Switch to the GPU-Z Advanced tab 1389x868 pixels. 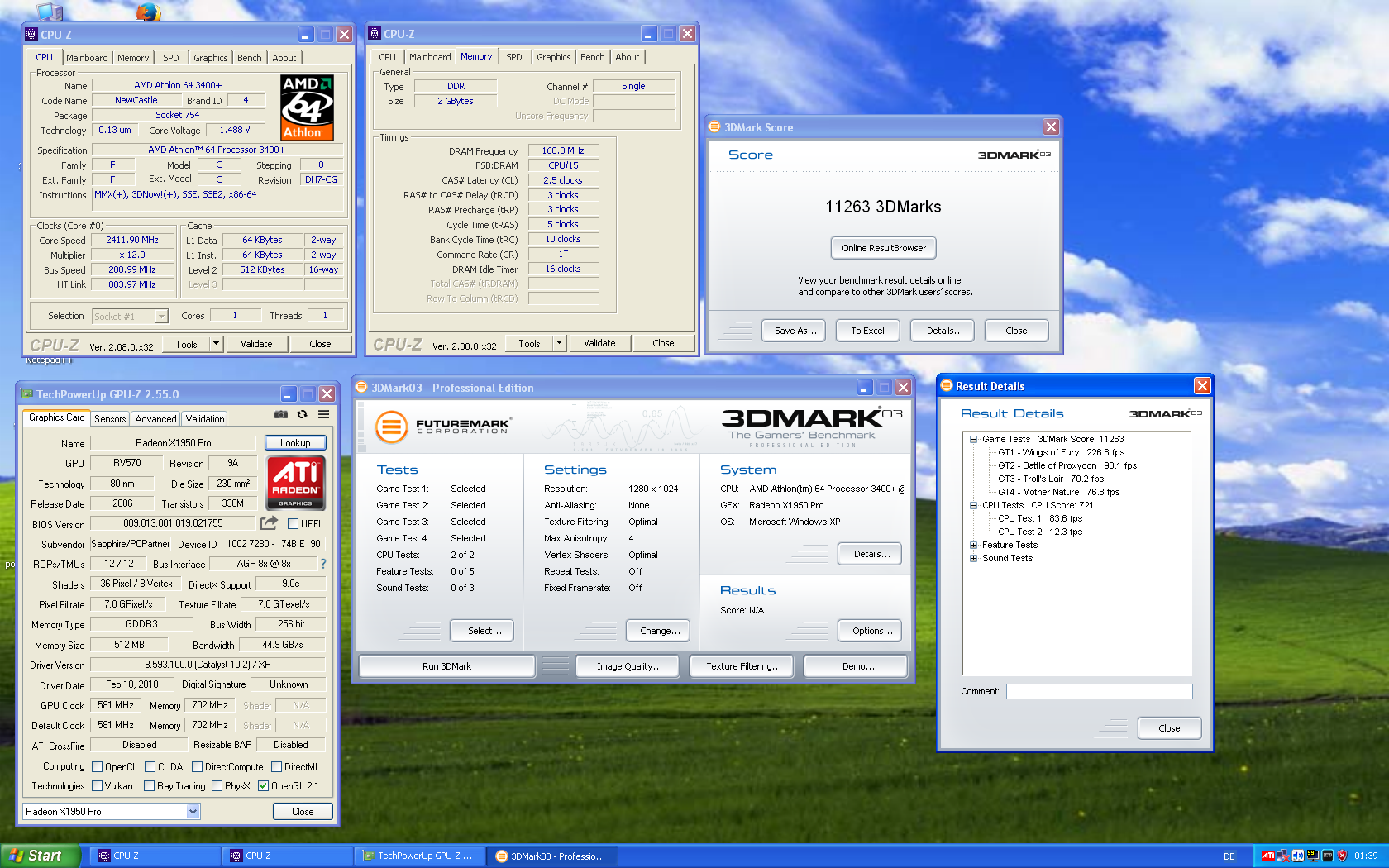click(156, 419)
